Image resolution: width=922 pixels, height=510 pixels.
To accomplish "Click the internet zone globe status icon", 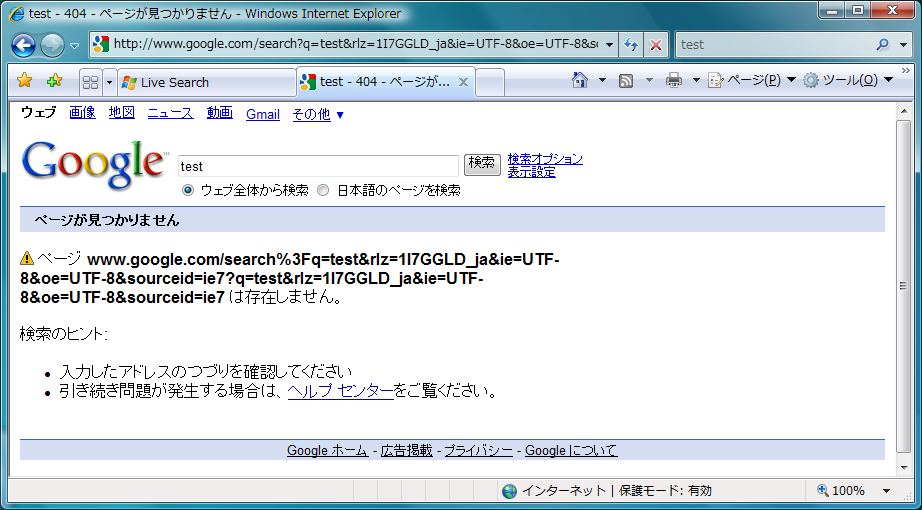I will click(x=510, y=491).
